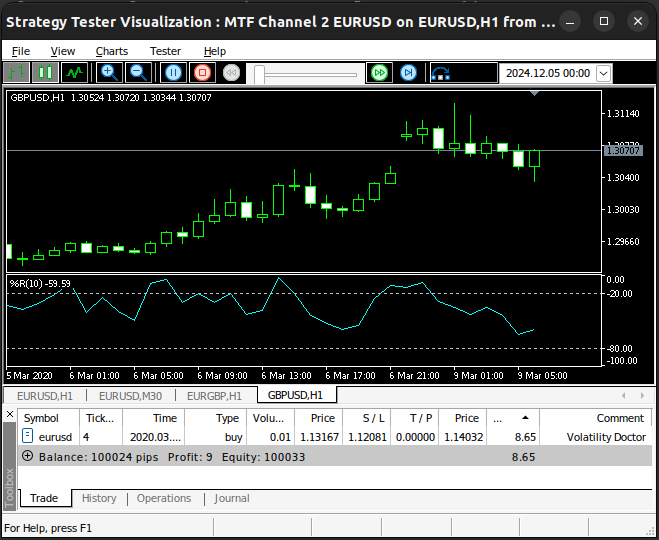The image size is (659, 540).
Task: Select the candlestick chart icon
Action: coord(45,73)
